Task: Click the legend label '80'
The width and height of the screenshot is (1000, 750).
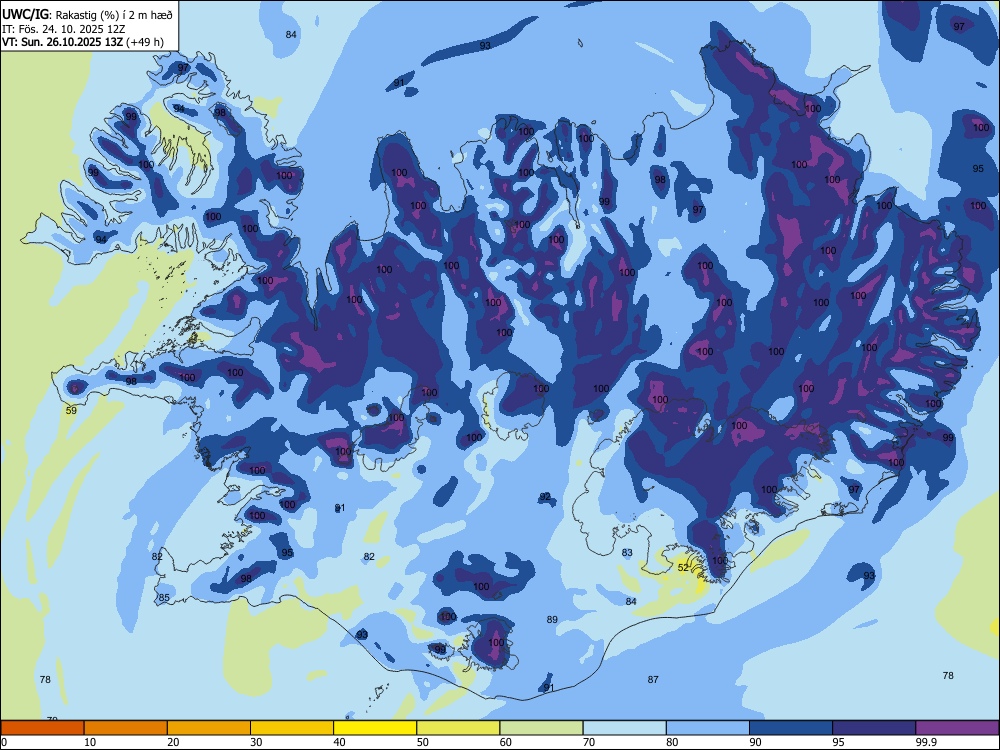Action: pos(672,742)
